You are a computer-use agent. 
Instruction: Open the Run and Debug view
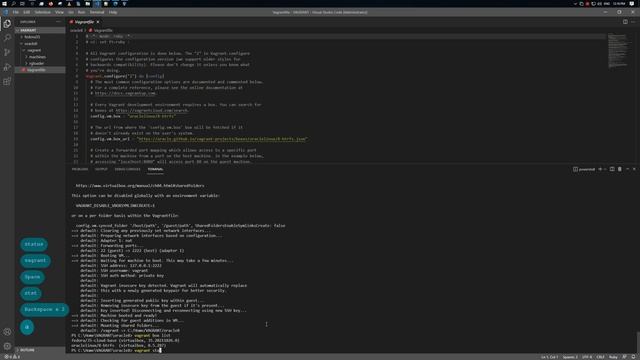[7, 67]
